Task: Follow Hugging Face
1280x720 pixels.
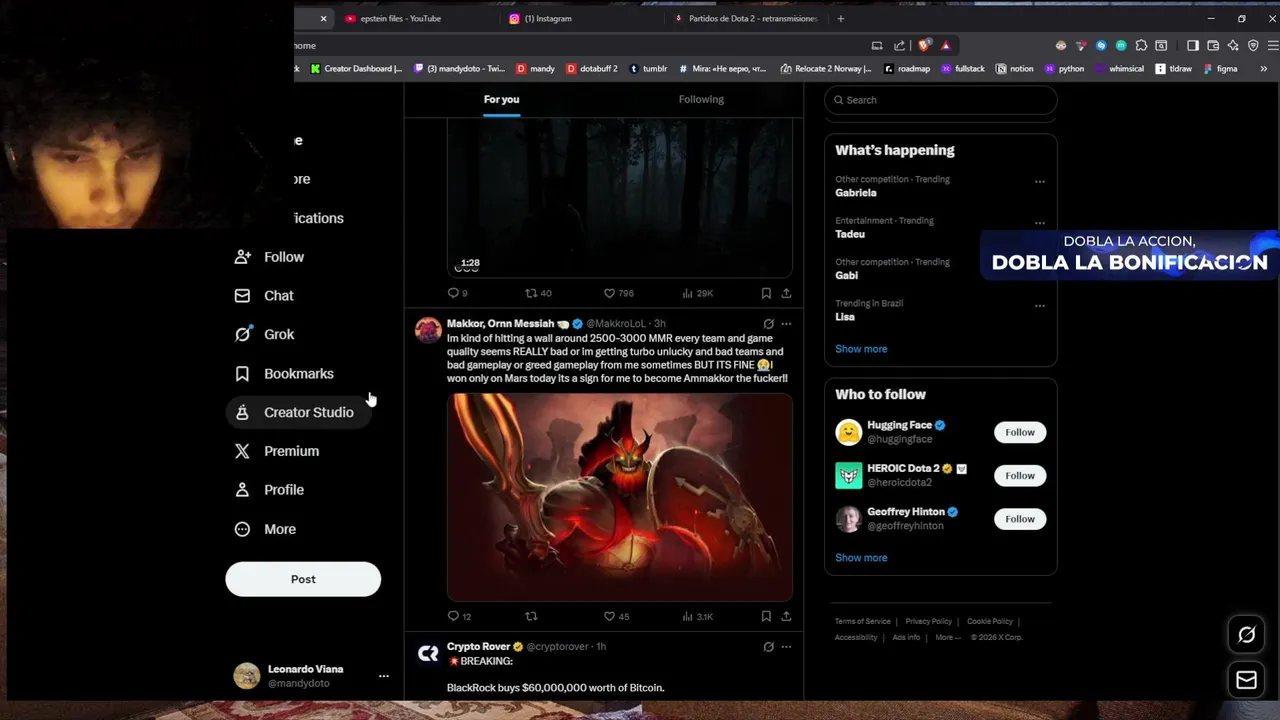Action: click(x=1020, y=432)
